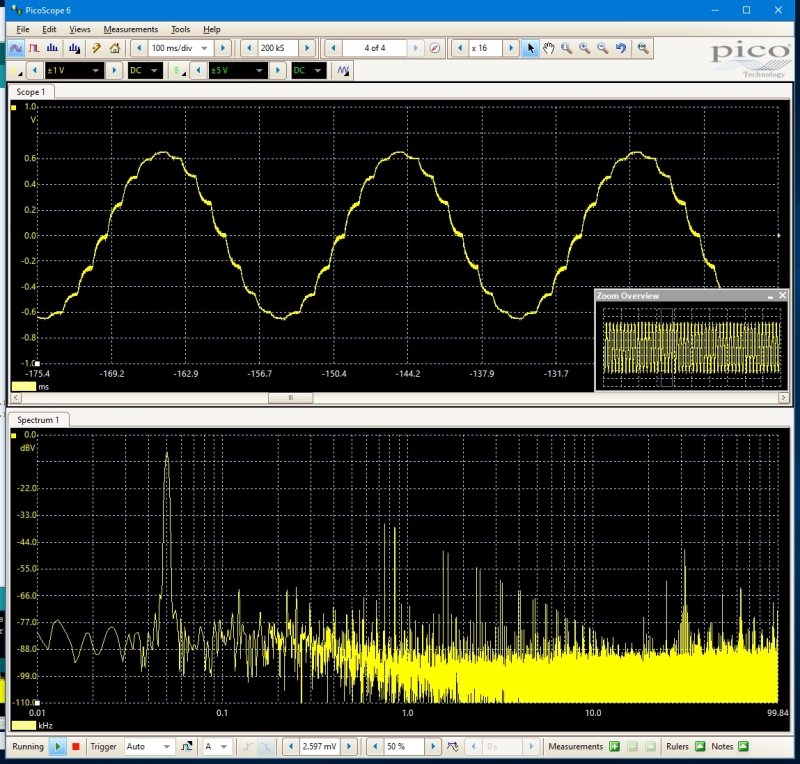Decrease the x 16 zoom factor
The width and height of the screenshot is (800, 764).
click(460, 48)
